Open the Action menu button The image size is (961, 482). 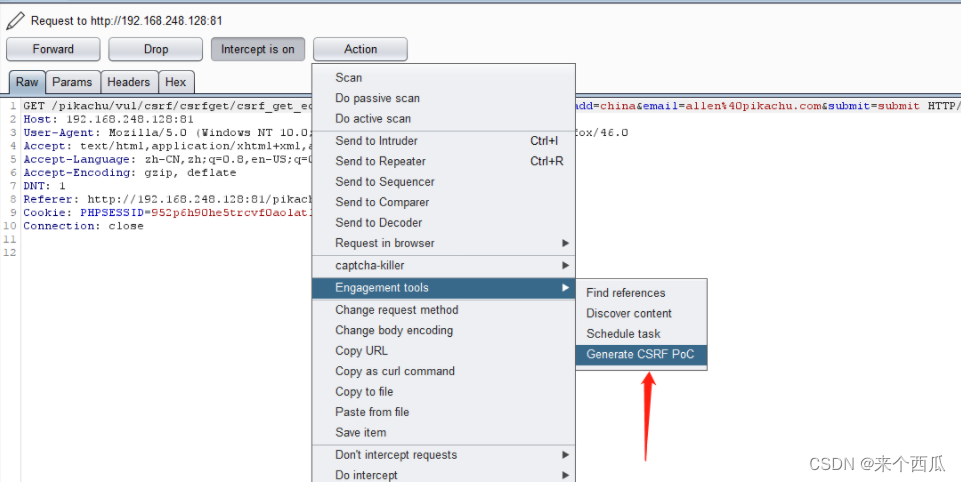point(360,49)
